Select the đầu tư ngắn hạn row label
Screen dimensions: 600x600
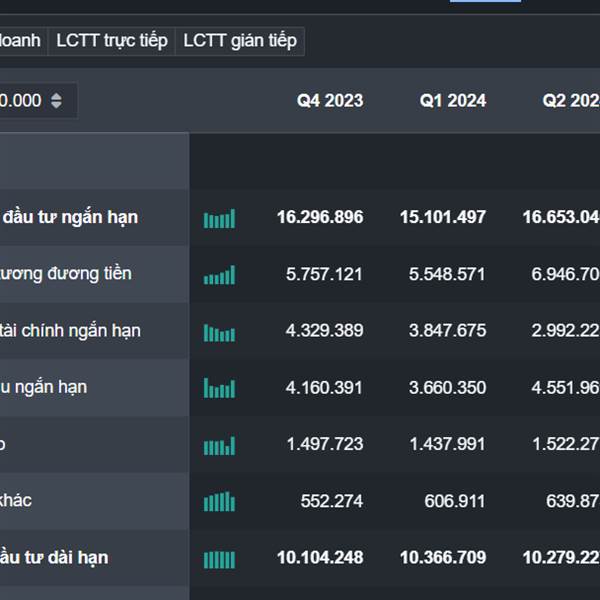(70, 217)
